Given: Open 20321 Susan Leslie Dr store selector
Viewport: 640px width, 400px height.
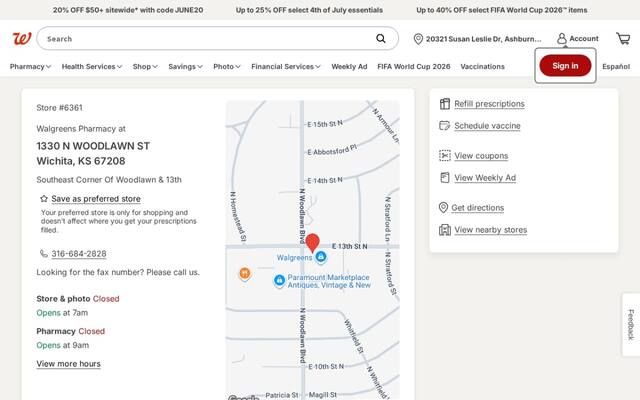Looking at the screenshot, I should [477, 39].
